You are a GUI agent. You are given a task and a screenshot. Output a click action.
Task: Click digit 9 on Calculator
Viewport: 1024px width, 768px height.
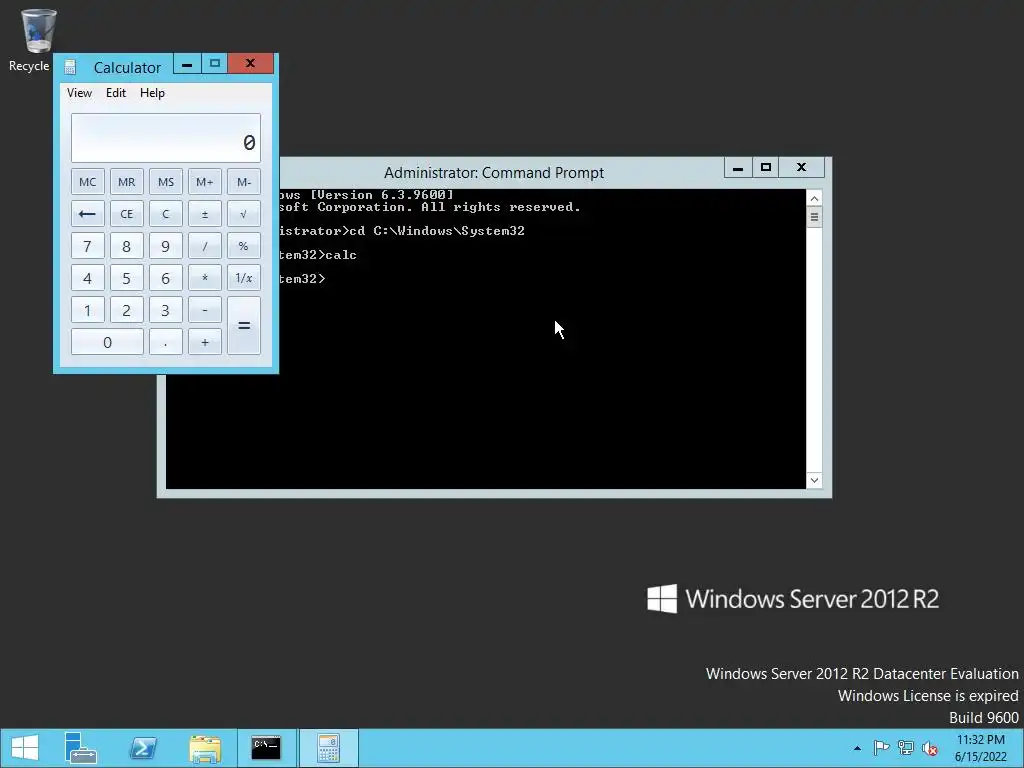[166, 246]
